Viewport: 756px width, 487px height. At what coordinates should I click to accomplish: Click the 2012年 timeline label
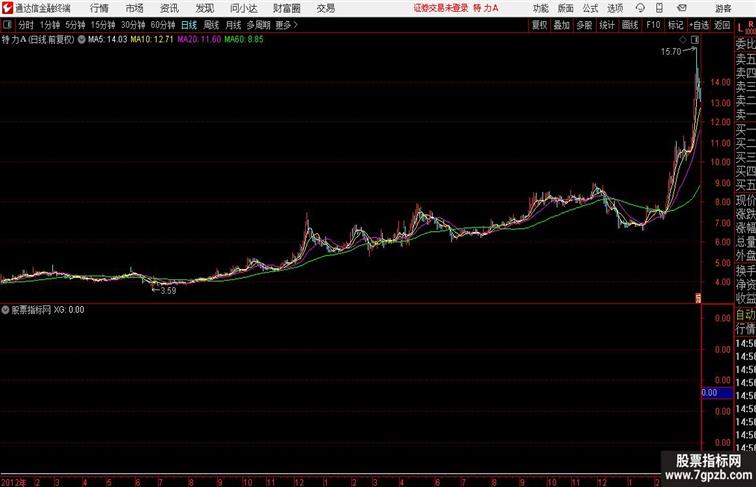14,482
